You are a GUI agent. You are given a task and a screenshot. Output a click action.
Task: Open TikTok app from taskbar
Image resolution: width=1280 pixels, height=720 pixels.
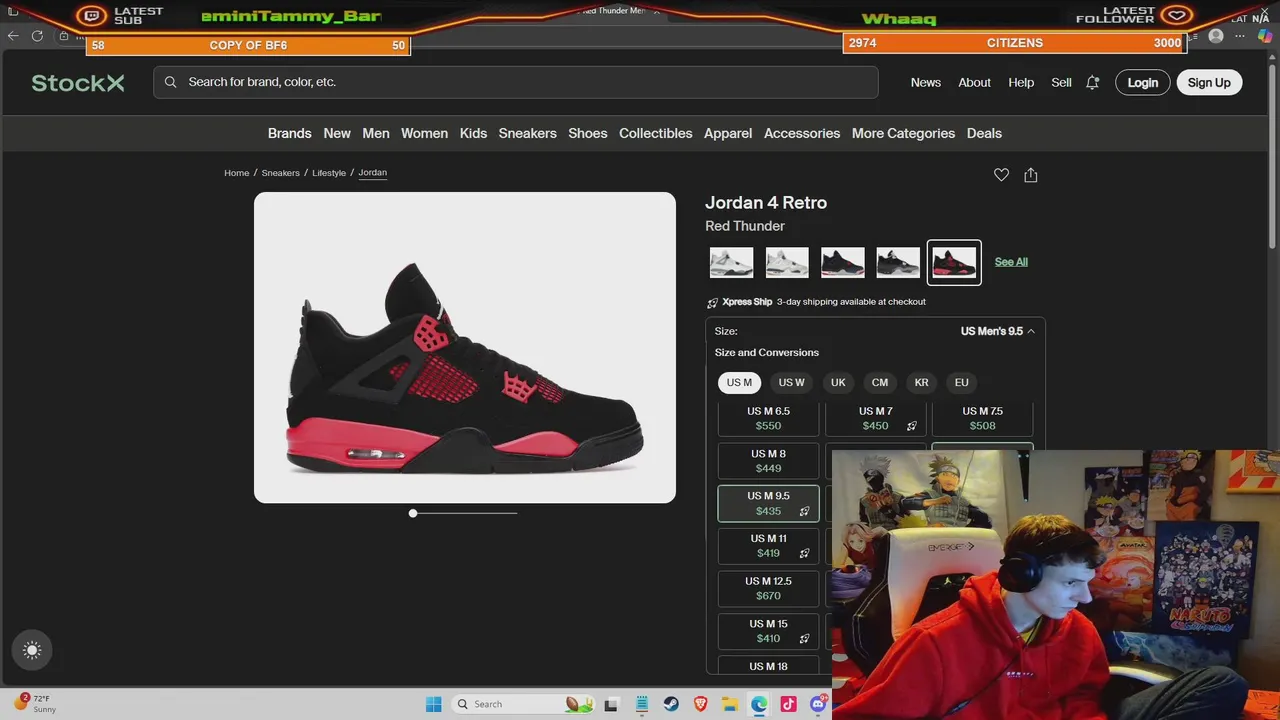click(788, 704)
